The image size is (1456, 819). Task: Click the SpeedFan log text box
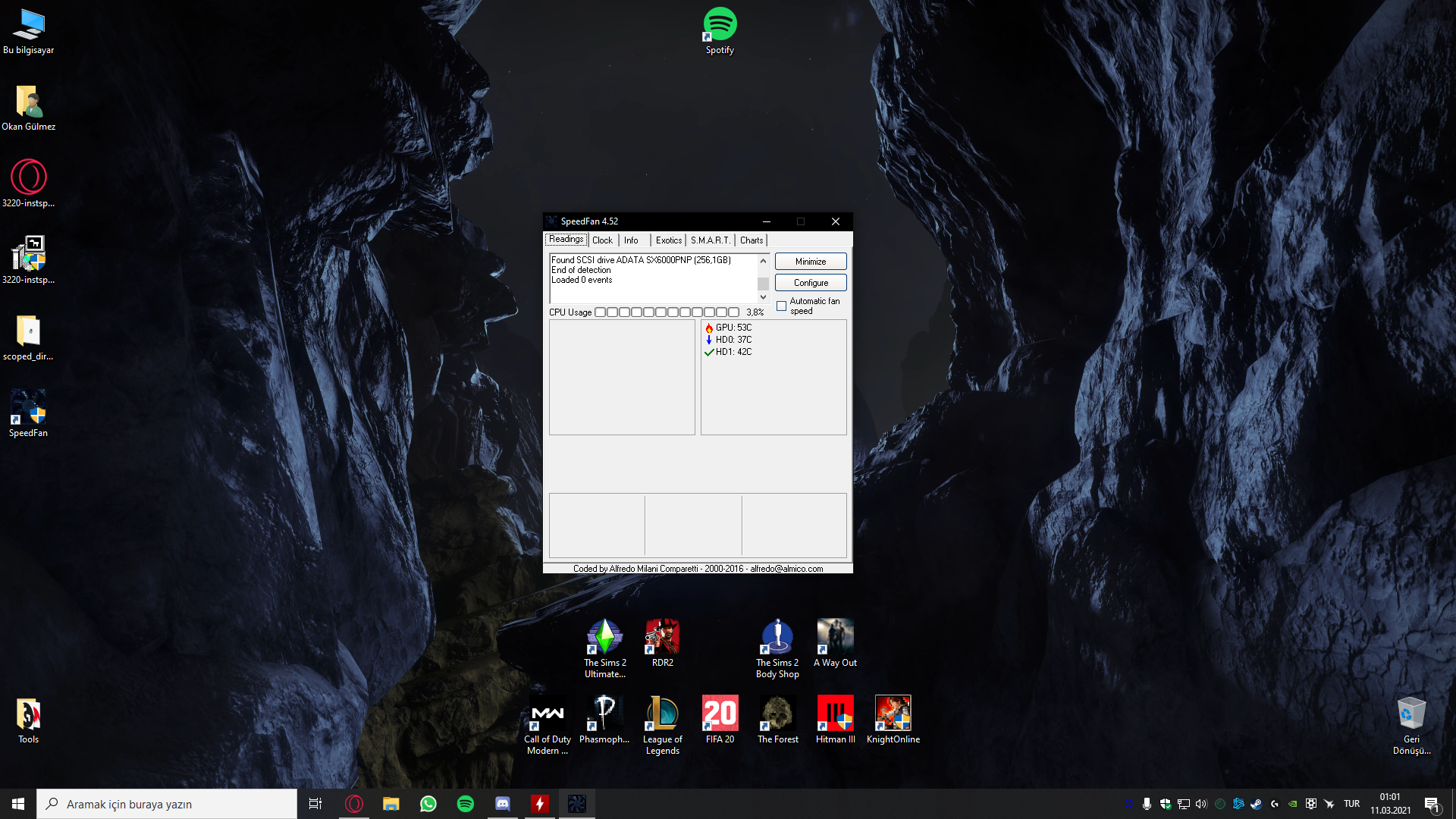(654, 278)
